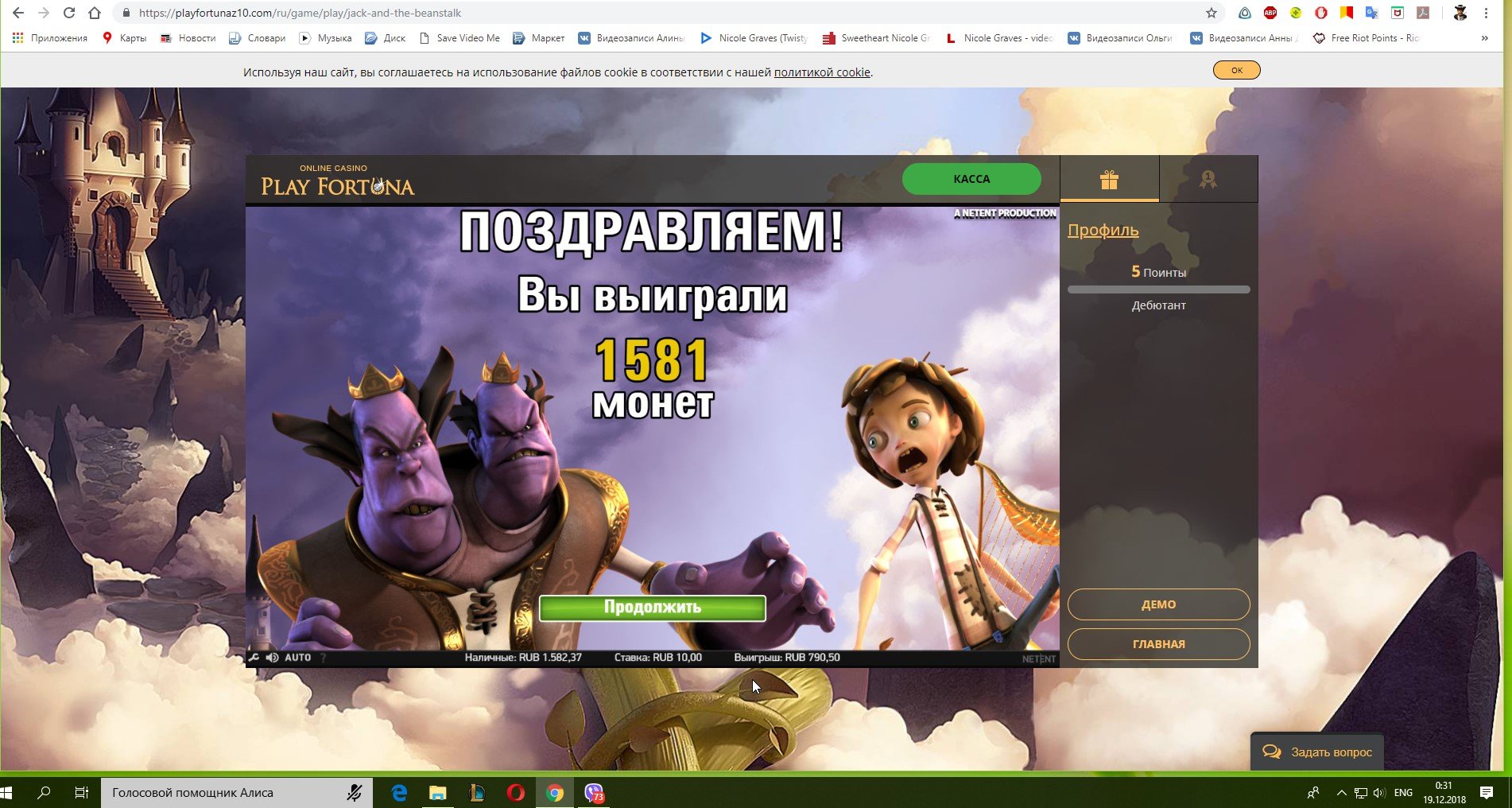This screenshot has width=1512, height=808.
Task: Accept cookies with the OK button
Action: click(1236, 71)
